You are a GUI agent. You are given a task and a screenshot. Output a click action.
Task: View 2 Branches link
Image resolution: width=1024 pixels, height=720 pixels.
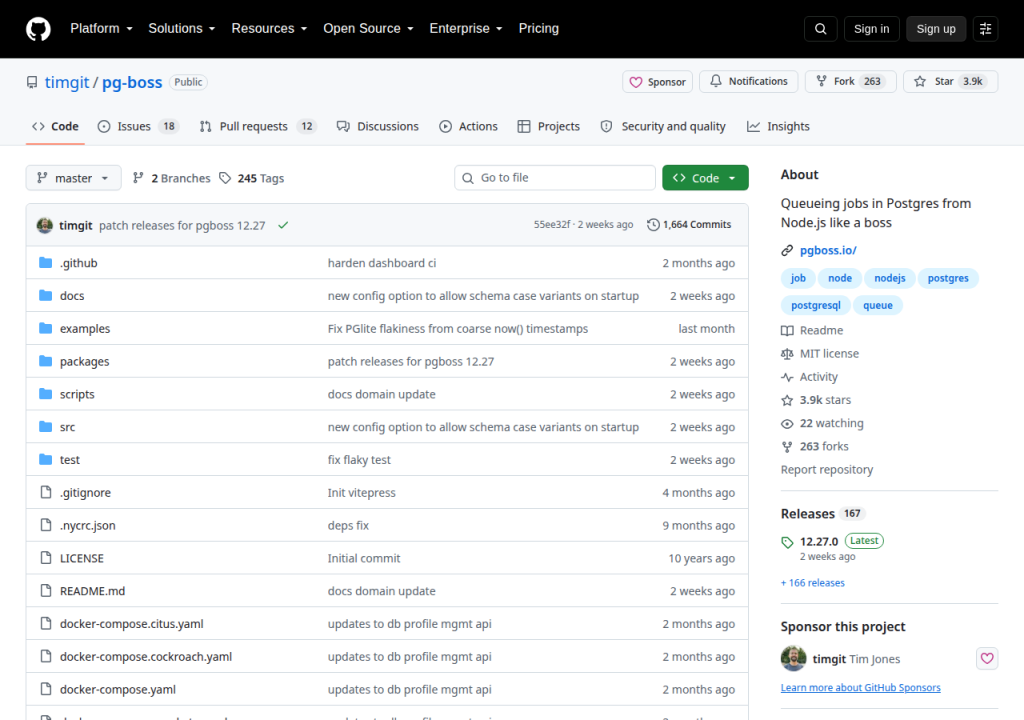click(172, 178)
